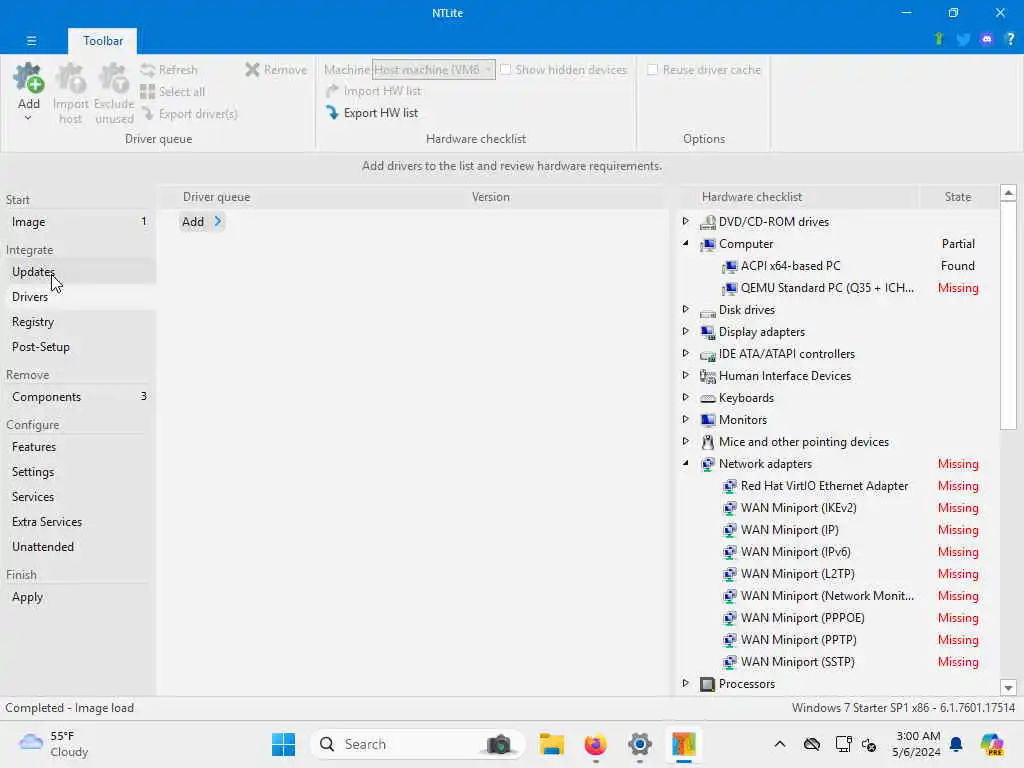1024x768 pixels.
Task: Expand the Display adapters node
Action: 686,331
